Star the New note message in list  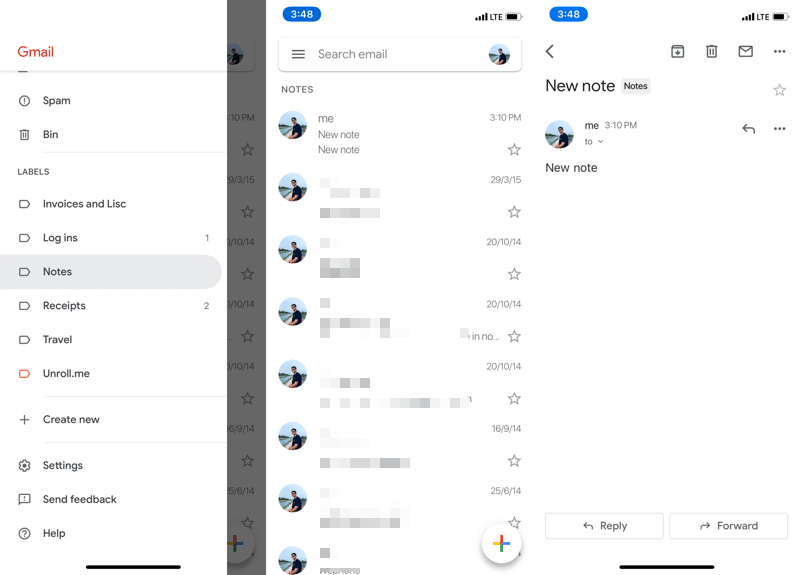(x=514, y=149)
